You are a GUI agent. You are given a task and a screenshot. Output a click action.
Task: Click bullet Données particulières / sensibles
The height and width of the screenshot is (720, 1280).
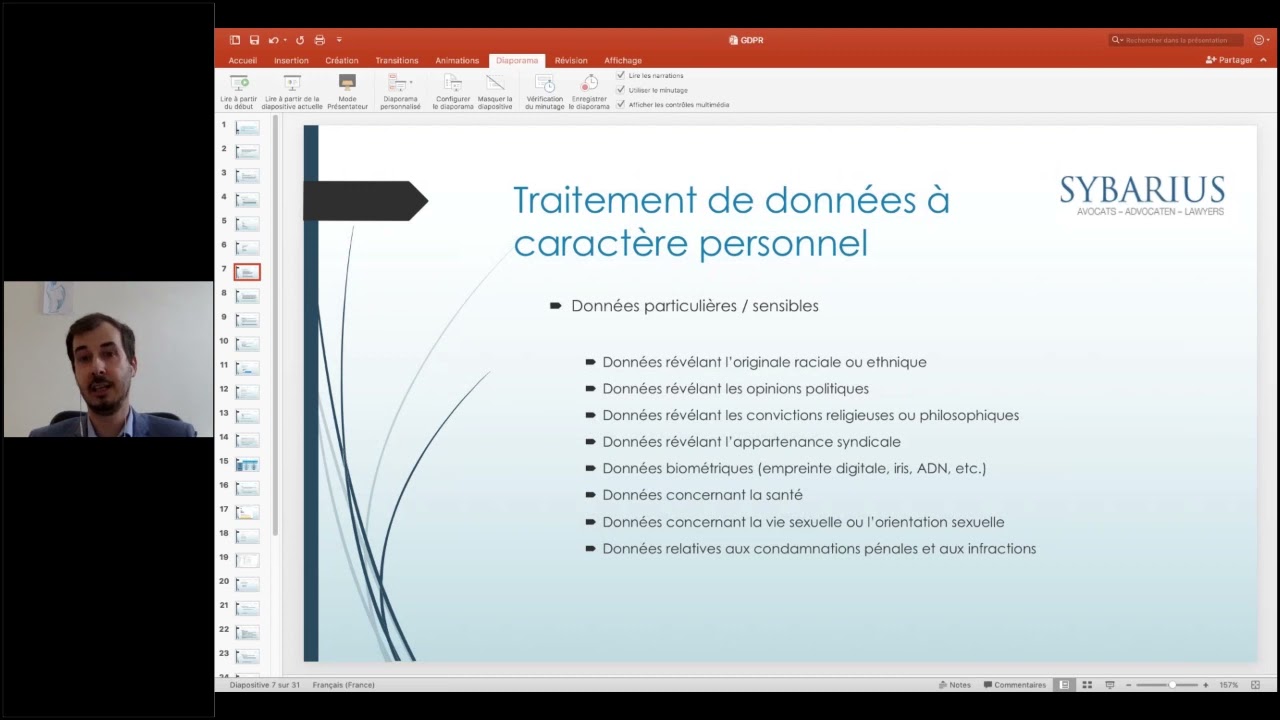[694, 306]
